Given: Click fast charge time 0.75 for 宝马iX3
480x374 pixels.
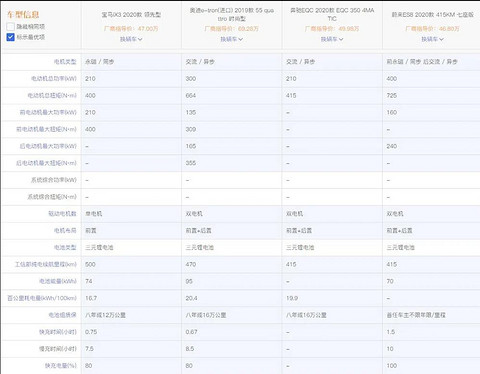Looking at the screenshot, I should click(x=91, y=332).
